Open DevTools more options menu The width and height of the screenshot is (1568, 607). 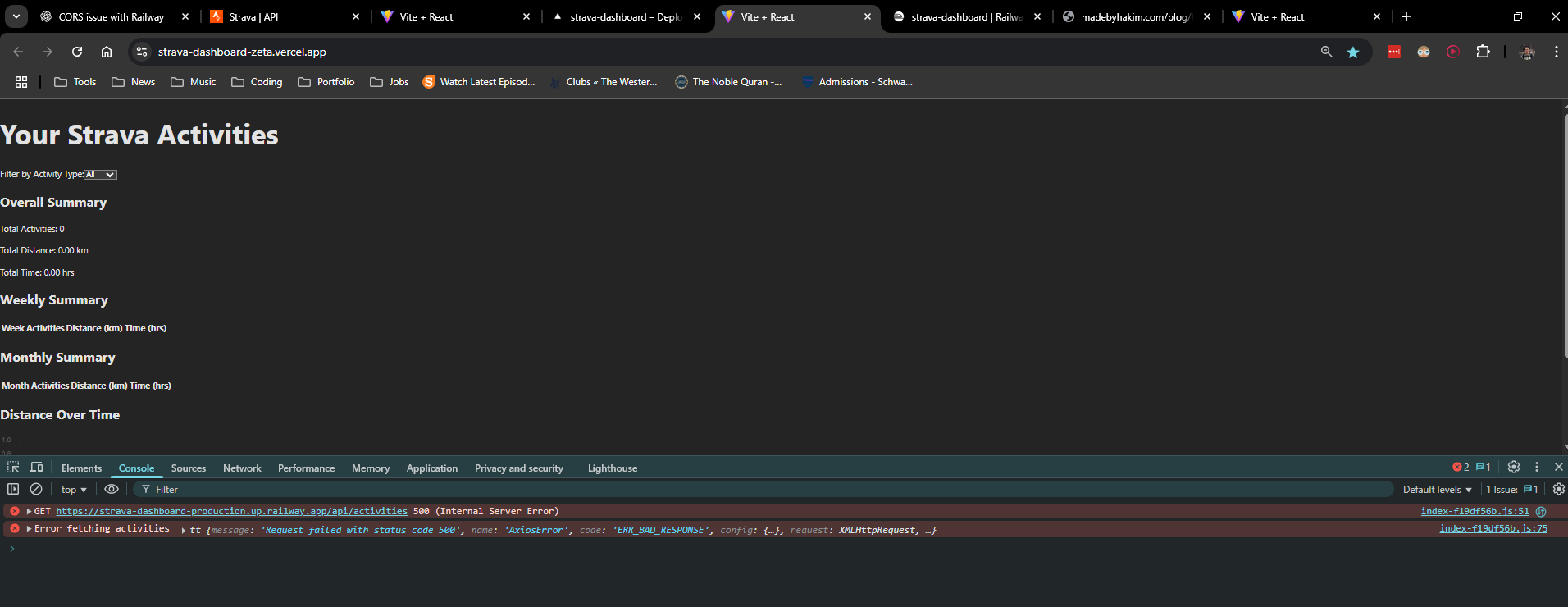click(1537, 467)
